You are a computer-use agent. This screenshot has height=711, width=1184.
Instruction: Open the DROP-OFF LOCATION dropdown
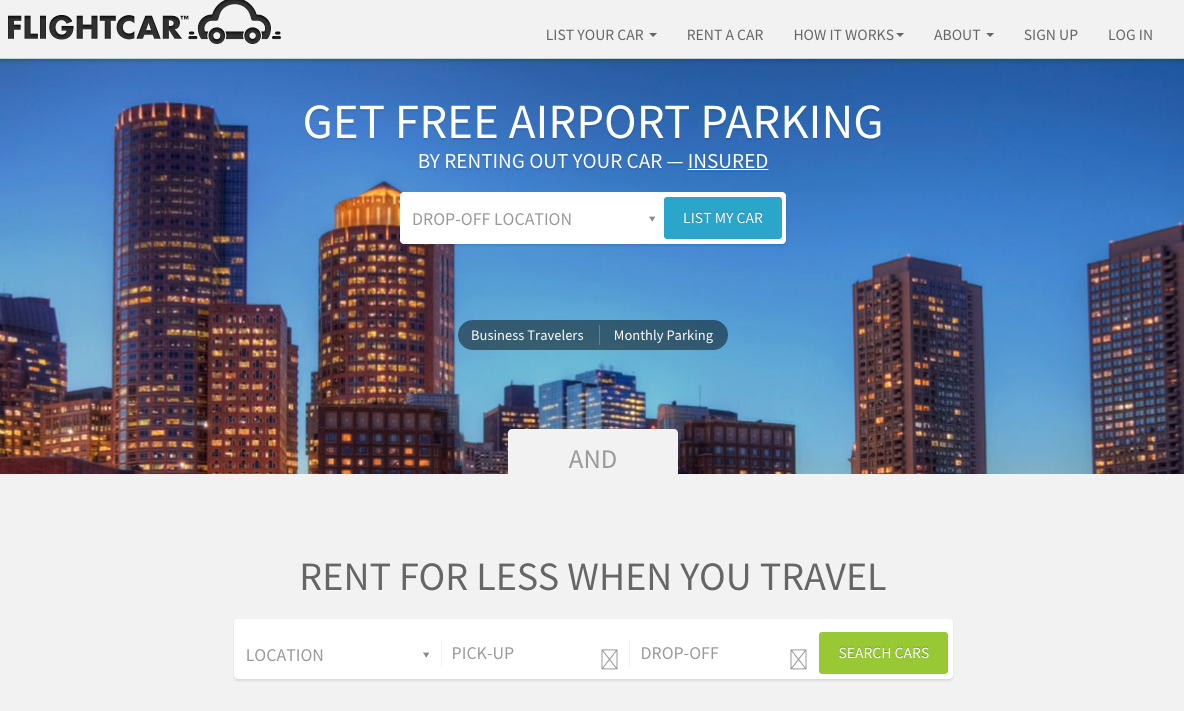pyautogui.click(x=533, y=219)
